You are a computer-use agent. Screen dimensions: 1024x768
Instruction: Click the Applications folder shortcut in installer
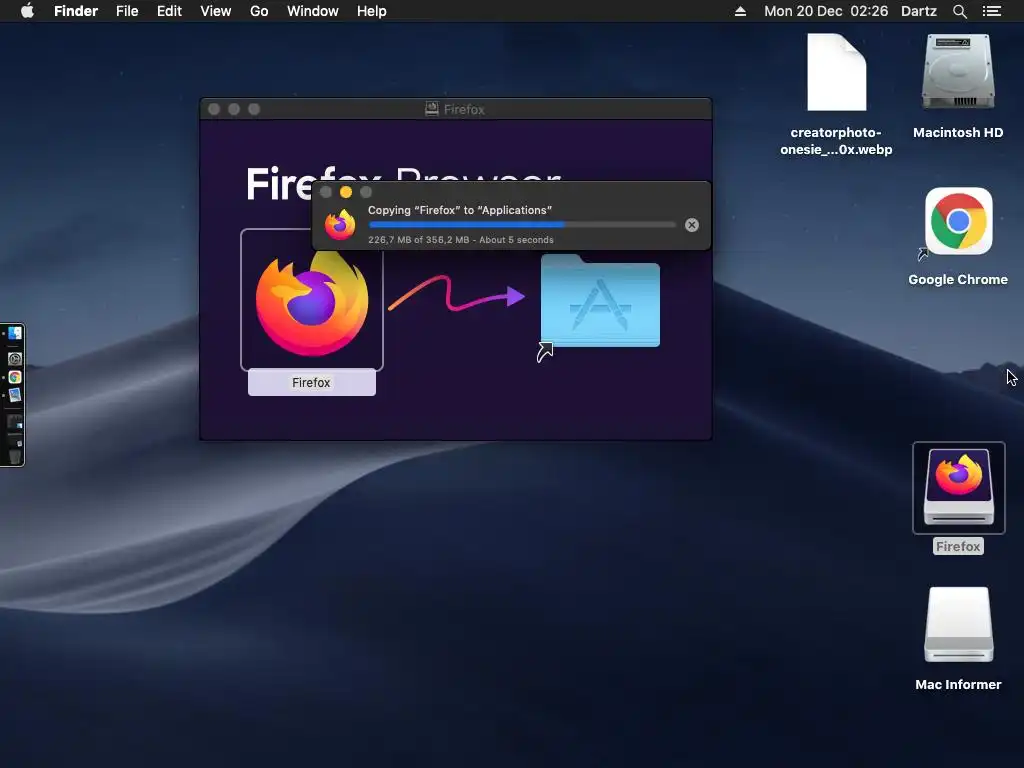(600, 301)
